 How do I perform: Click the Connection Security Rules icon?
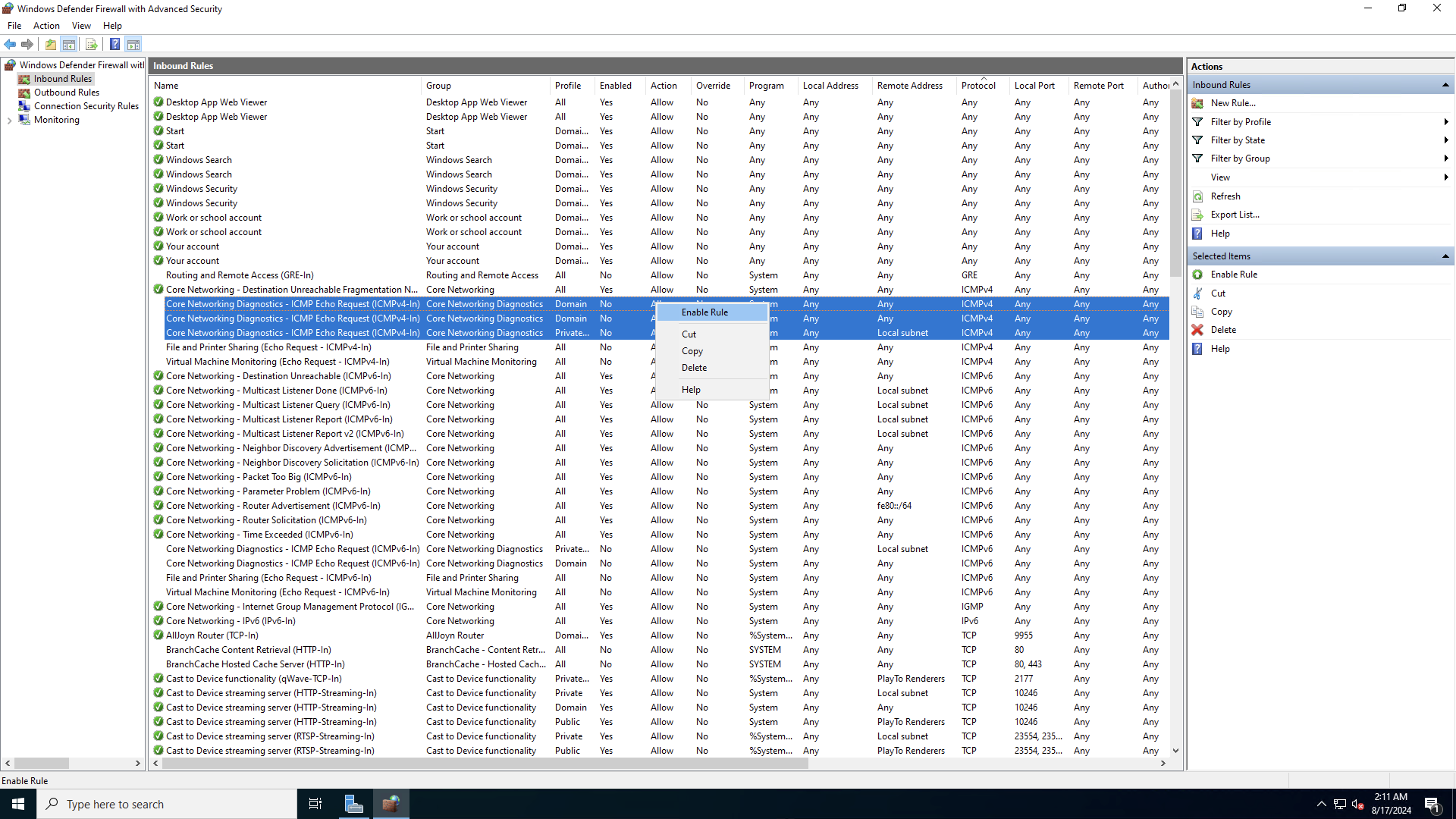24,106
